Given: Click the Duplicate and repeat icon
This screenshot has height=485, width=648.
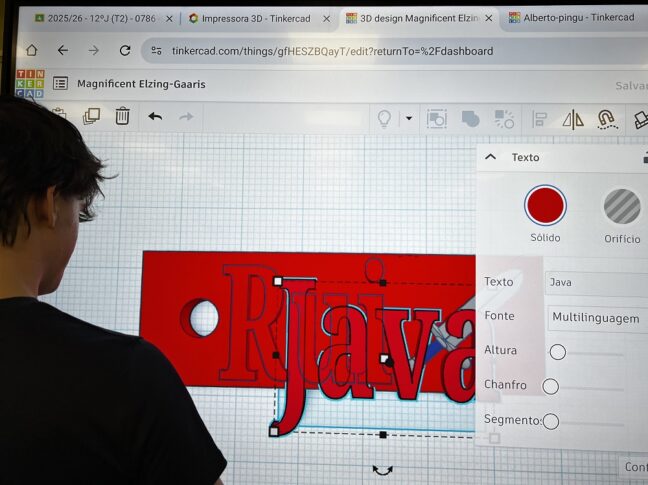Looking at the screenshot, I should point(91,116).
